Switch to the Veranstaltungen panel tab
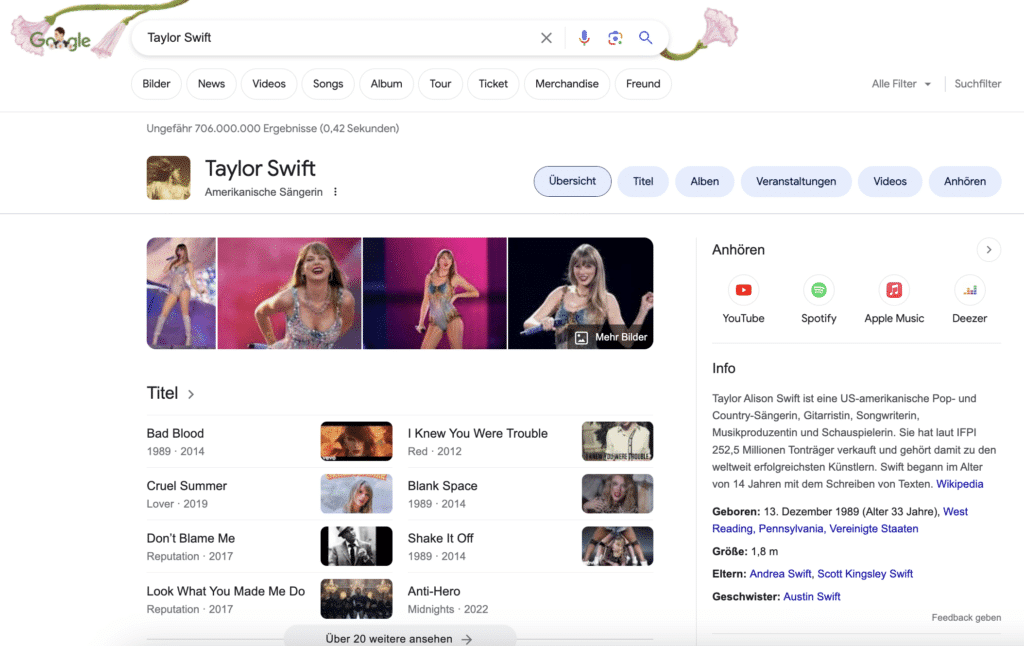Image resolution: width=1024 pixels, height=646 pixels. (796, 181)
